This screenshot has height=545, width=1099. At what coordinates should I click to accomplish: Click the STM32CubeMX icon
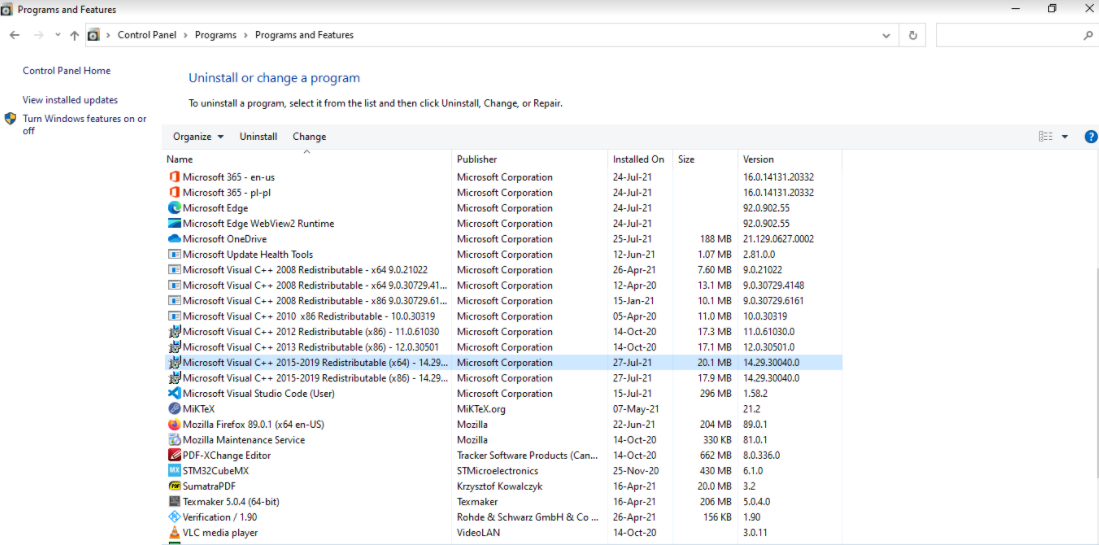coord(175,471)
